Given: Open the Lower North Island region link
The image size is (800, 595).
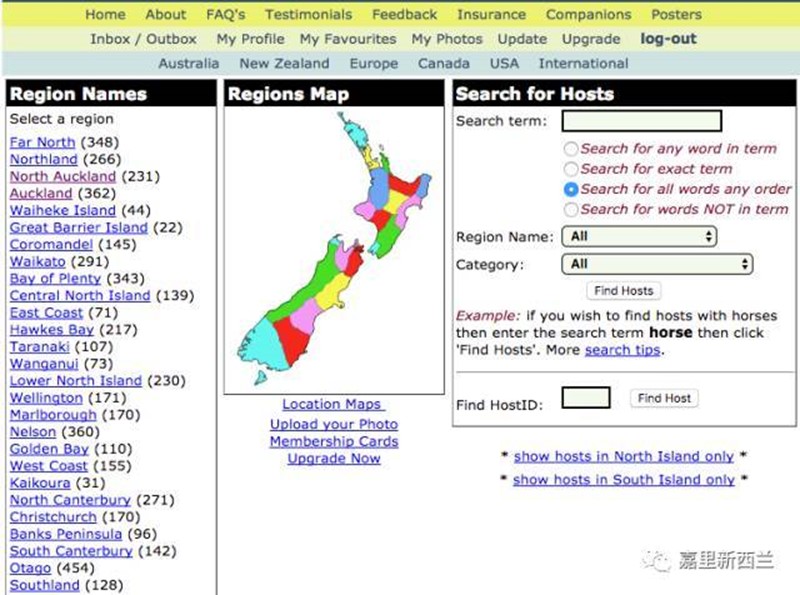Looking at the screenshot, I should [76, 381].
